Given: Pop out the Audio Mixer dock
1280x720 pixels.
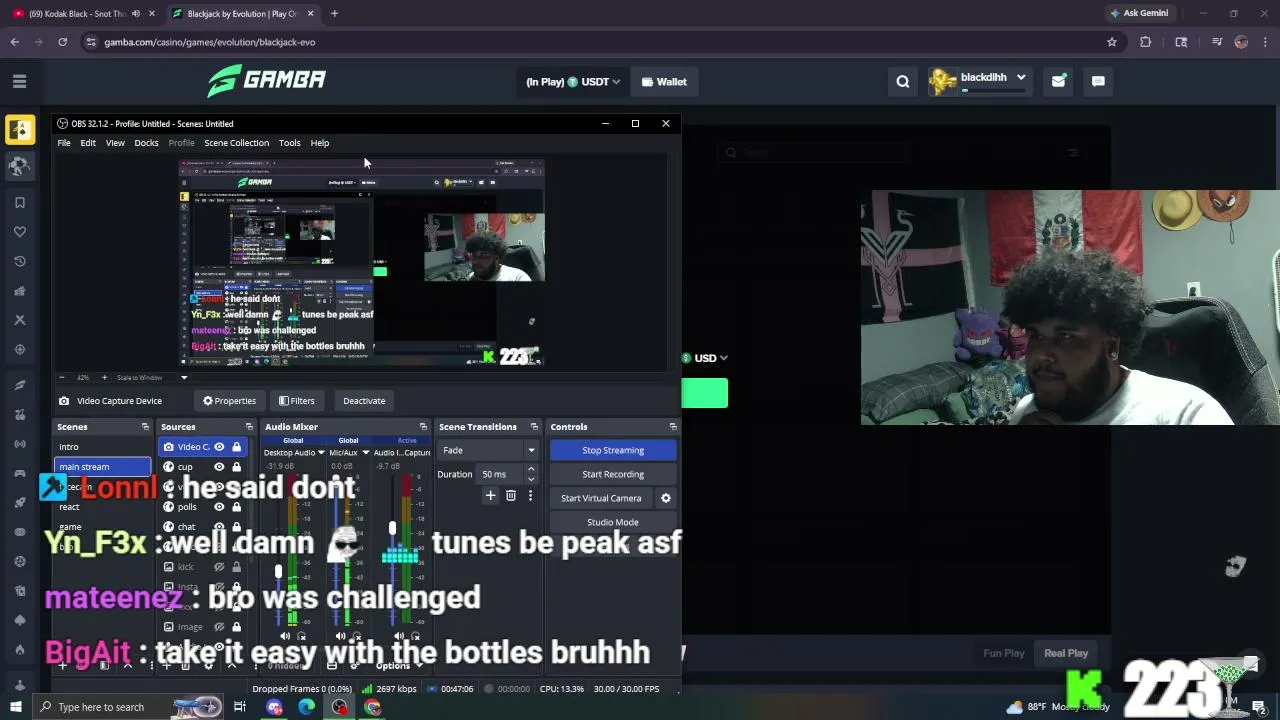Looking at the screenshot, I should pos(423,427).
